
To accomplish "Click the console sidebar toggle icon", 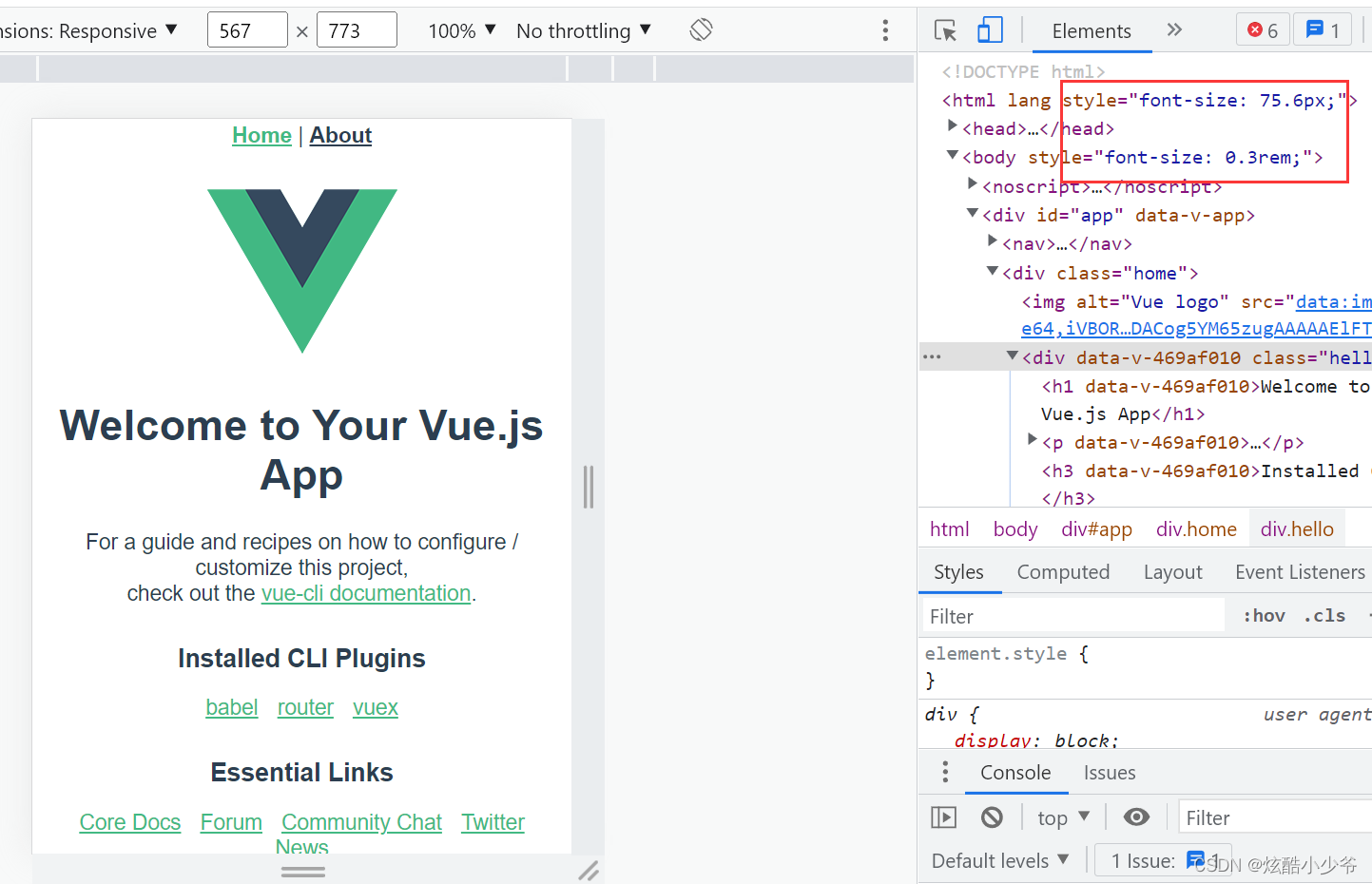I will [x=943, y=817].
